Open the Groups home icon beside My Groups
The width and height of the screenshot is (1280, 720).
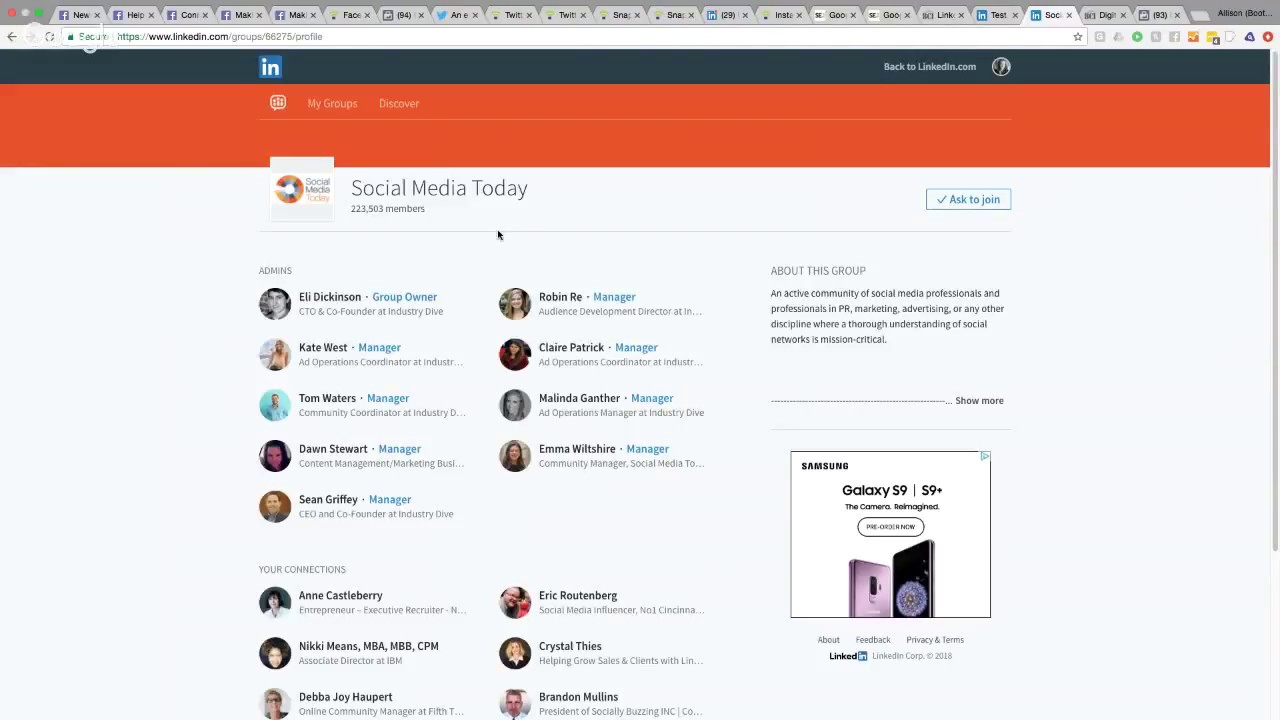pos(278,103)
